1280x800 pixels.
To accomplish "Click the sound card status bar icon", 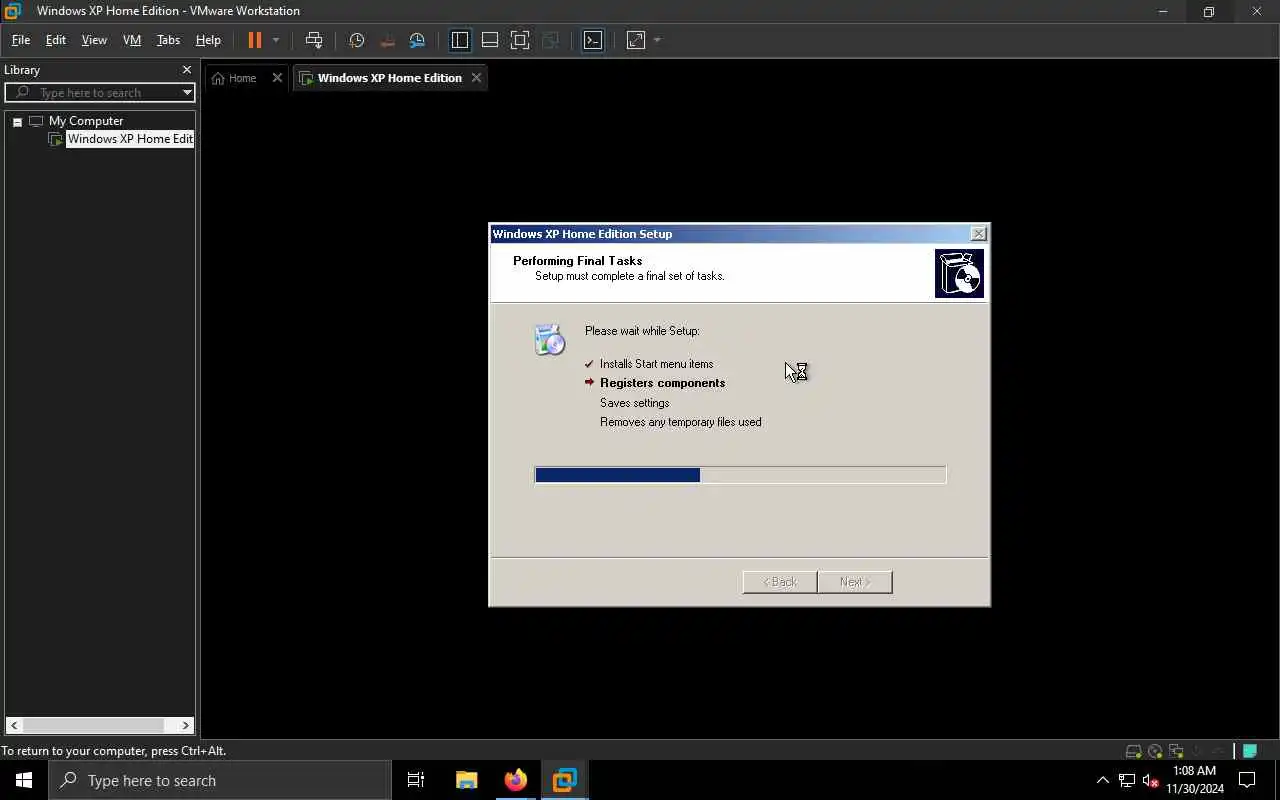I will pos(1198,751).
